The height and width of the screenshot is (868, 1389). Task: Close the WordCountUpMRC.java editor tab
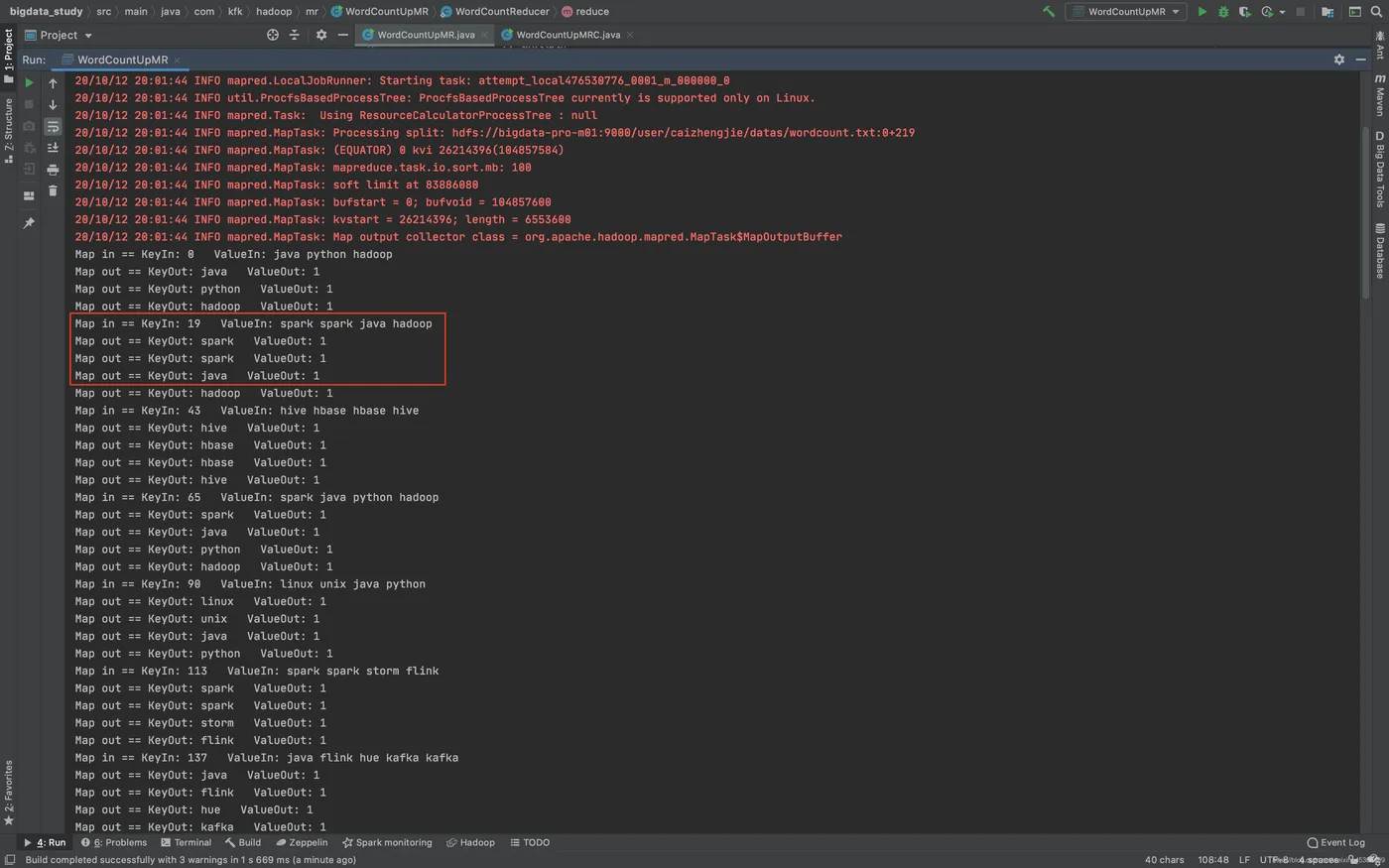629,35
